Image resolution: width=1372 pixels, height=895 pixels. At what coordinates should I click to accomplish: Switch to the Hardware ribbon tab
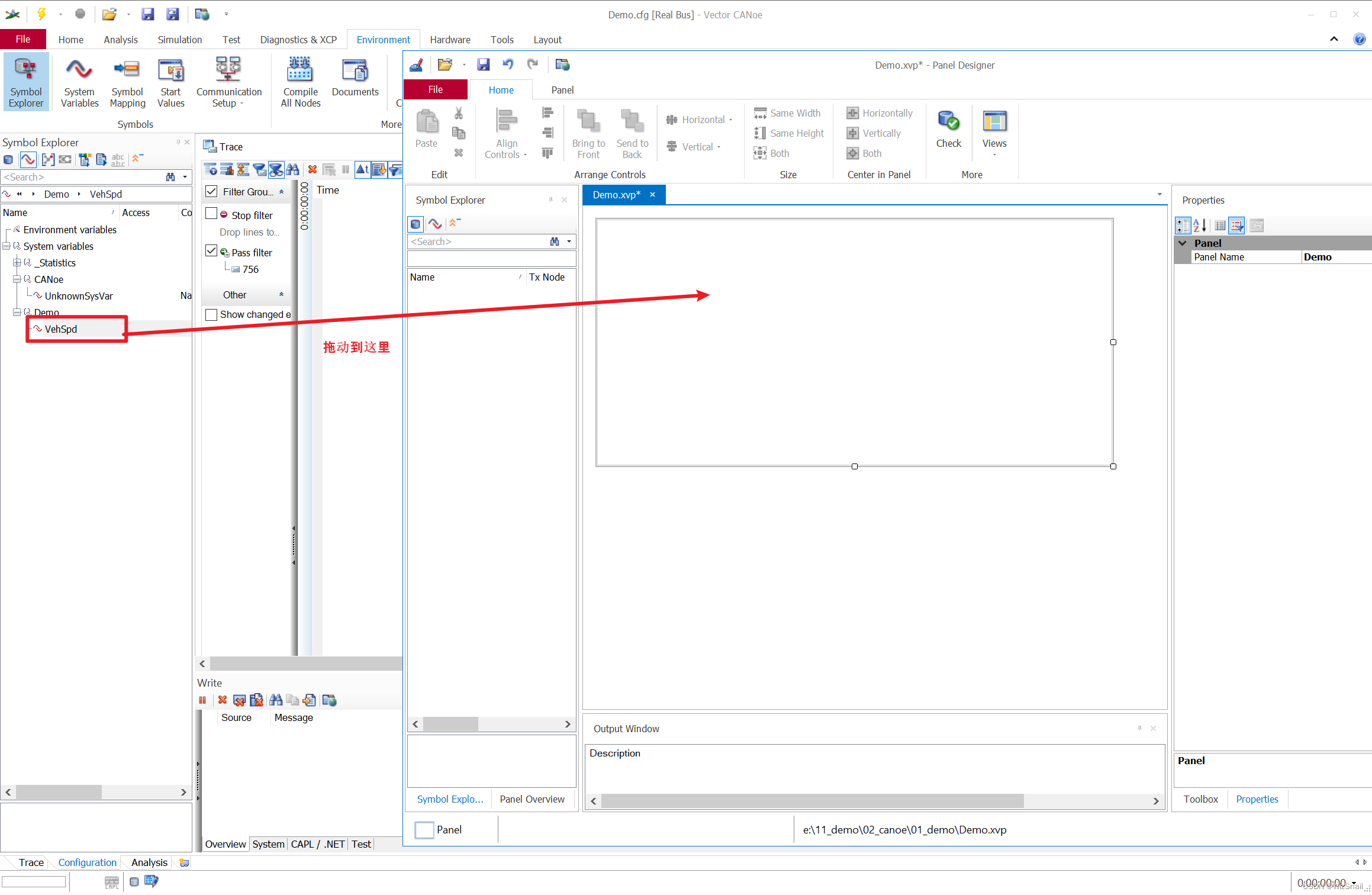(x=450, y=40)
